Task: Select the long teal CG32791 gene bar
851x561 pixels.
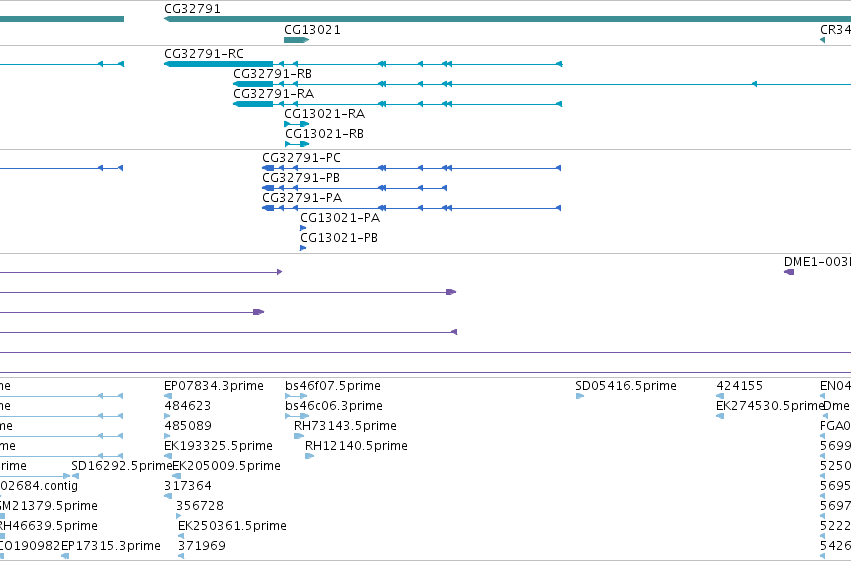Action: coord(507,19)
